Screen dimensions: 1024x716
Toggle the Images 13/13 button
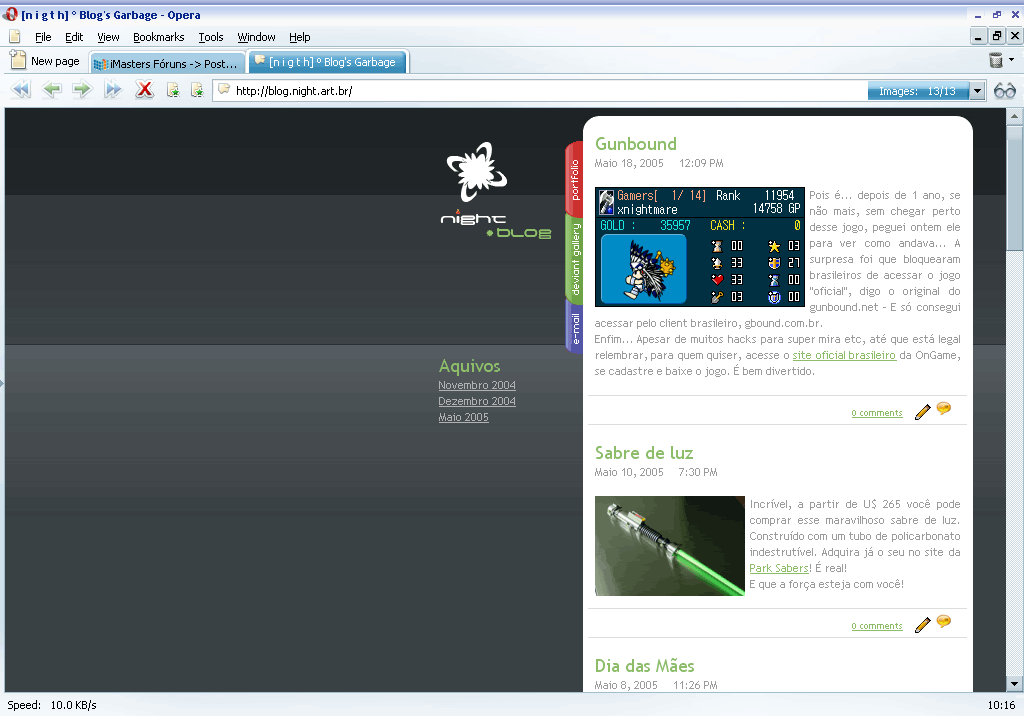click(x=918, y=91)
